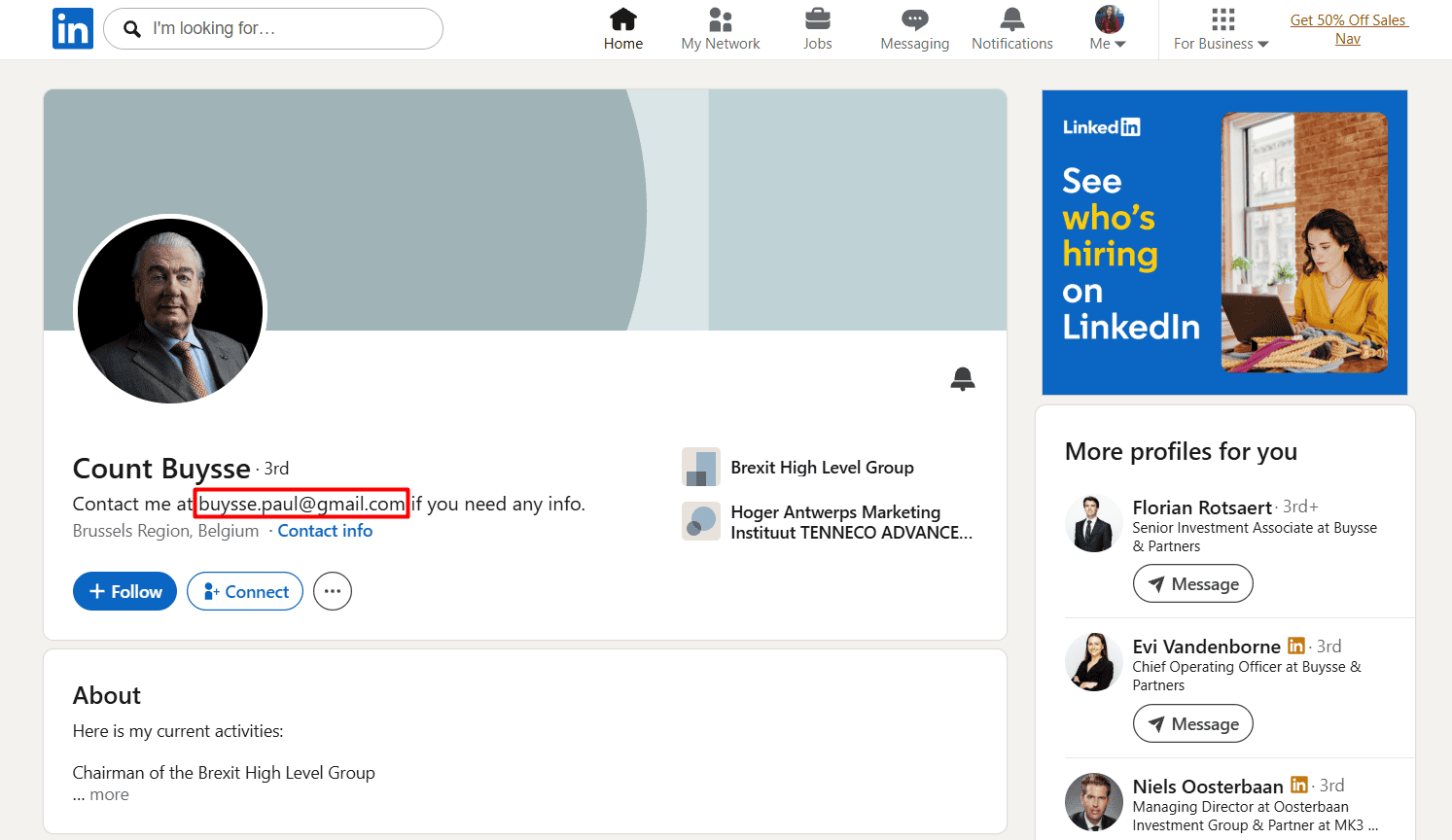Expand the For Business menu

point(1222,44)
